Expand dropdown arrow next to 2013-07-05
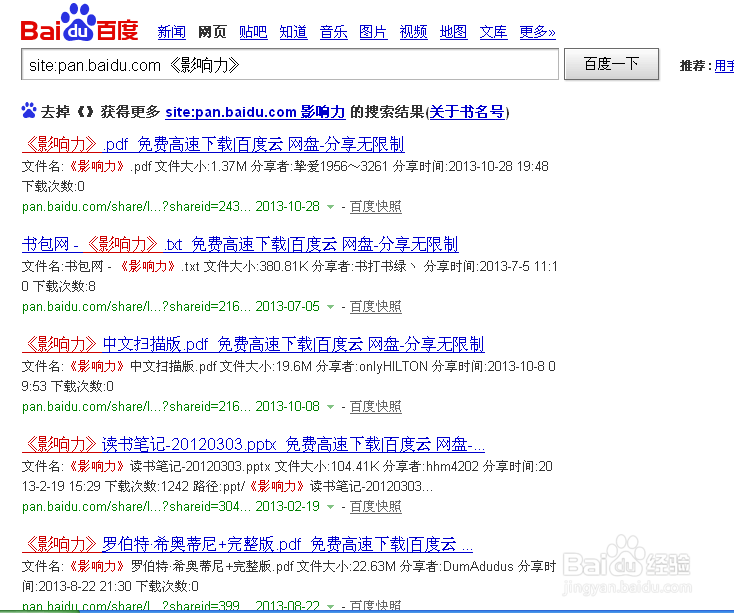This screenshot has height=613, width=734. click(330, 307)
